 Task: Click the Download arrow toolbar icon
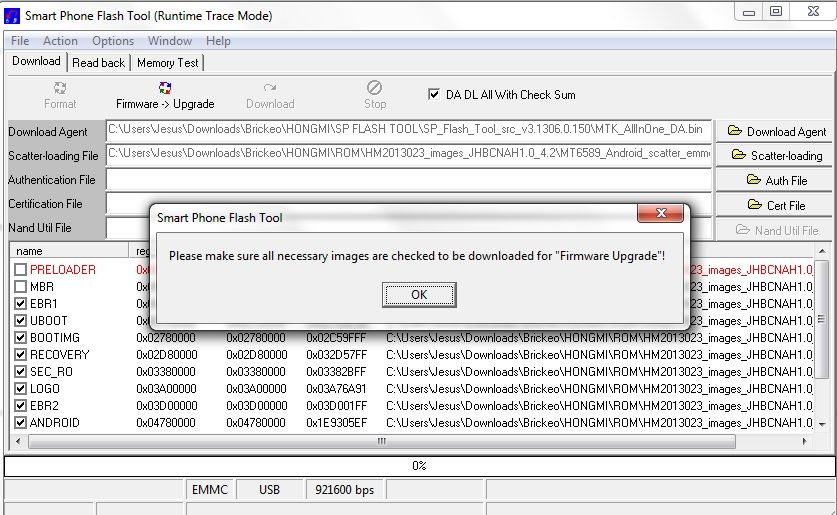pos(270,89)
